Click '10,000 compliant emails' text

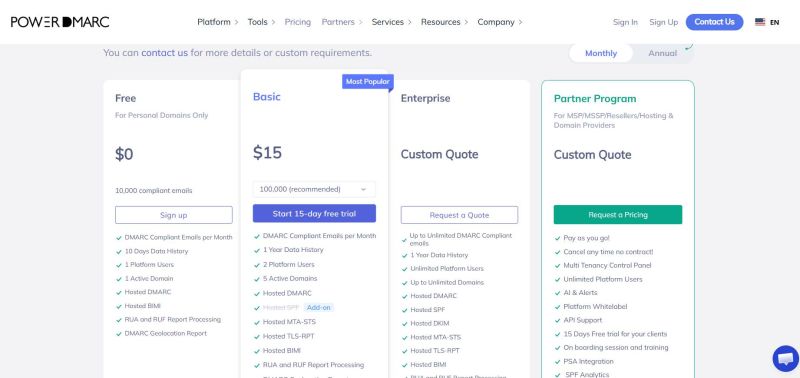pos(154,191)
